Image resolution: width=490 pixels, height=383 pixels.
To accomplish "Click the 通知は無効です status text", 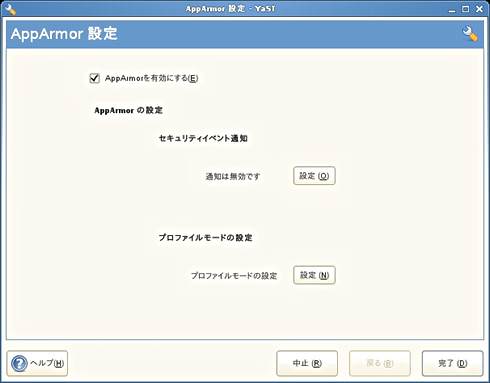I will (233, 176).
